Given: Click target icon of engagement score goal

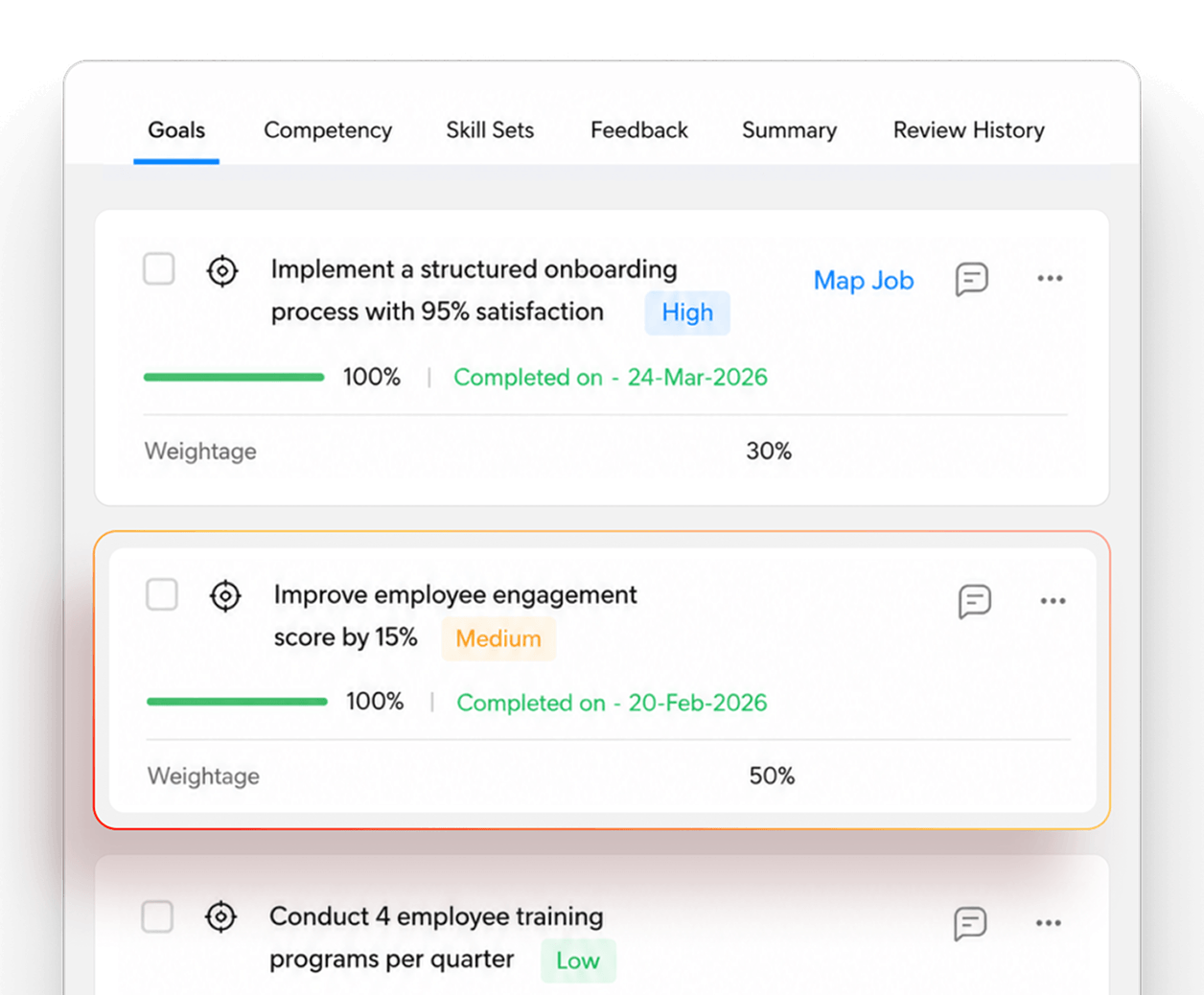Looking at the screenshot, I should click(225, 596).
